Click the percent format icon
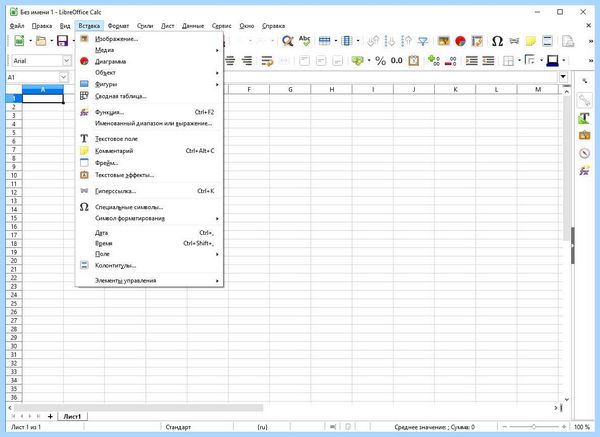Viewport: 600px width, 437px height. 380,60
